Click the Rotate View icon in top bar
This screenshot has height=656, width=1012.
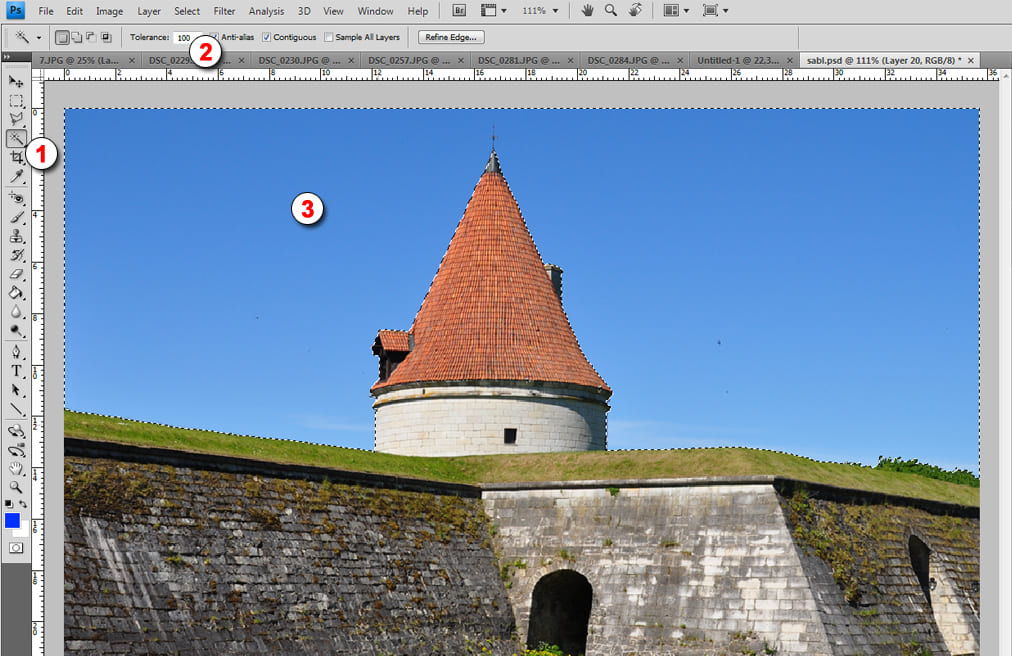636,11
